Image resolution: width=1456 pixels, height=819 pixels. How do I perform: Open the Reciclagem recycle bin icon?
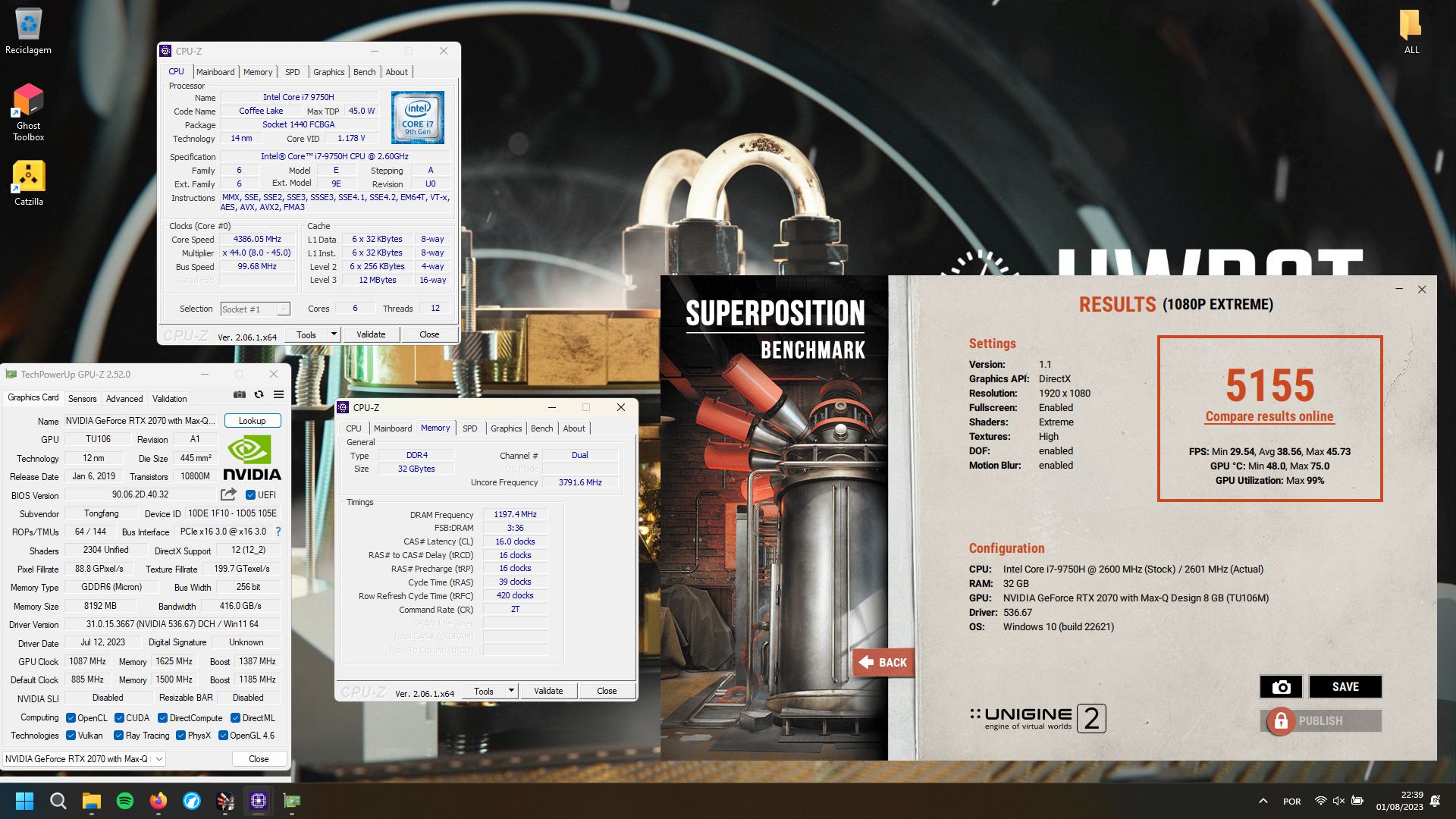pos(29,31)
